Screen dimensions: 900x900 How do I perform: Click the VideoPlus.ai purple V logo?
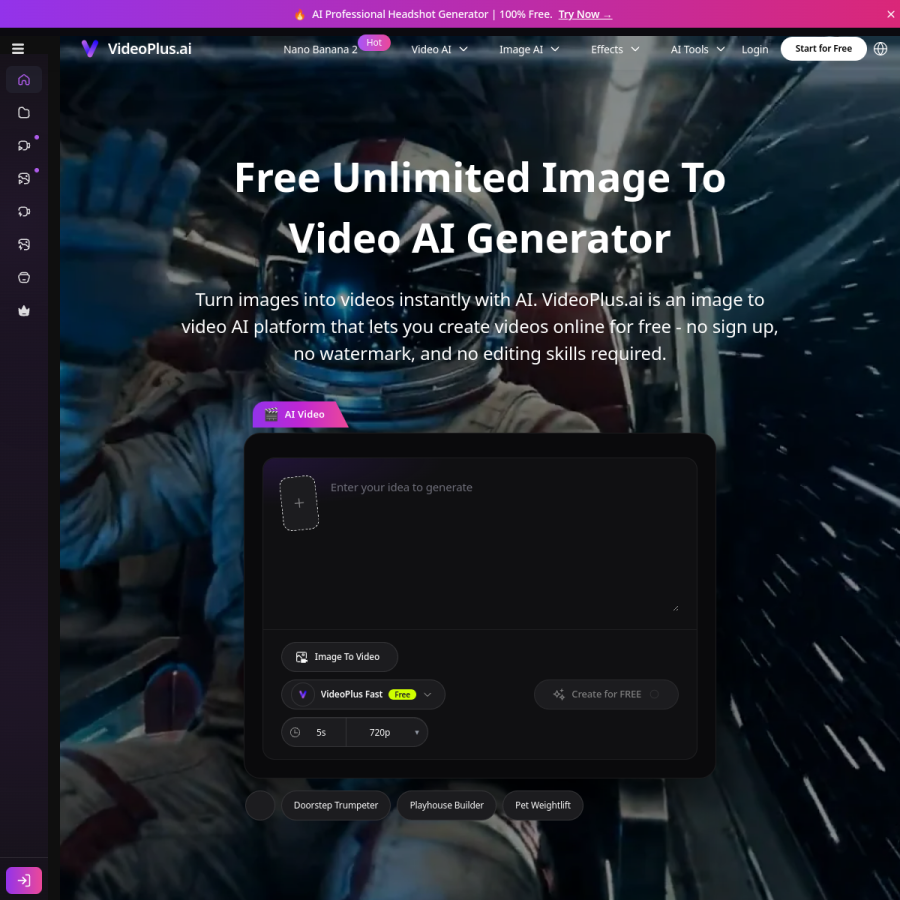[90, 49]
